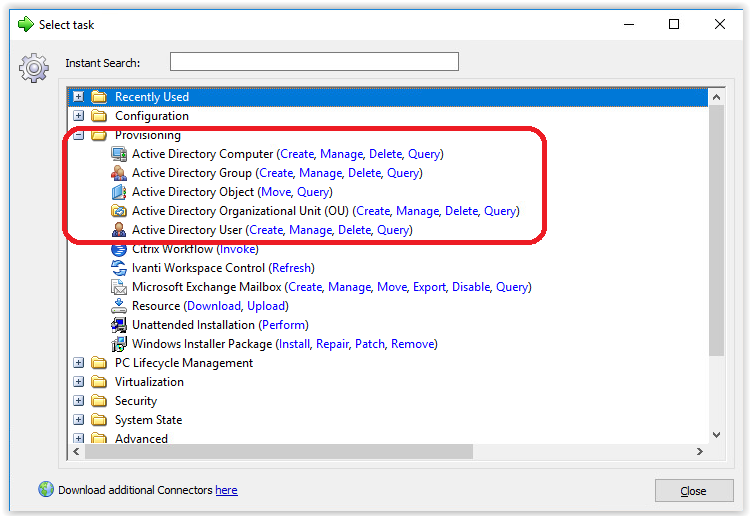Click the horizontal scrollbar thumb
750x516 pixels.
click(279, 451)
